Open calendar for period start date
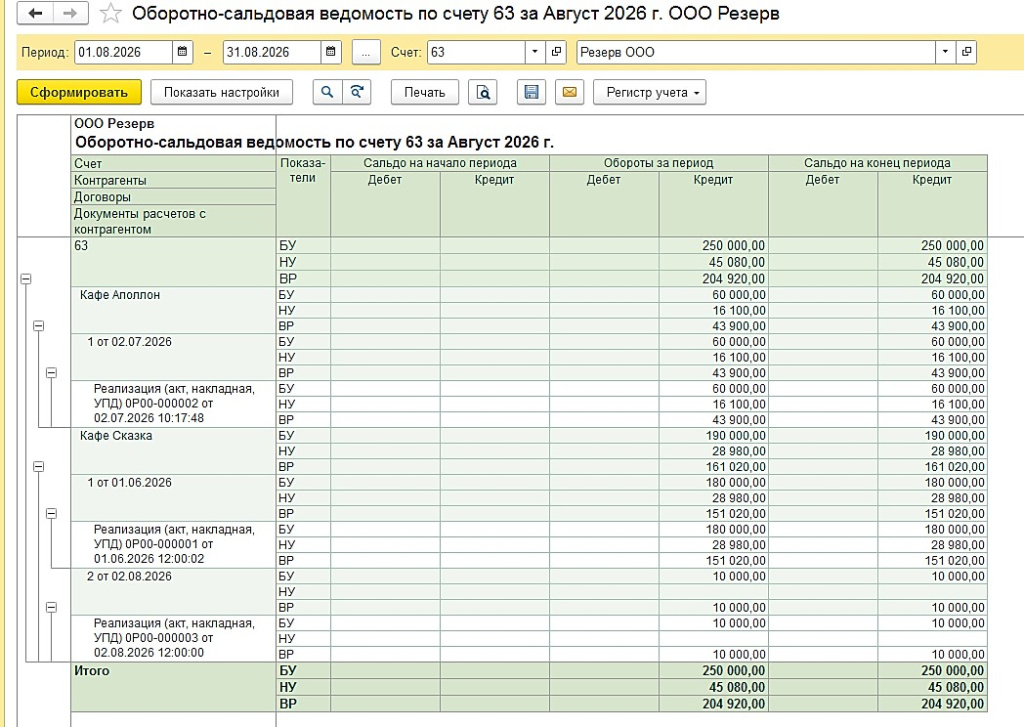Screen dimensions: 1024x727 coord(182,52)
